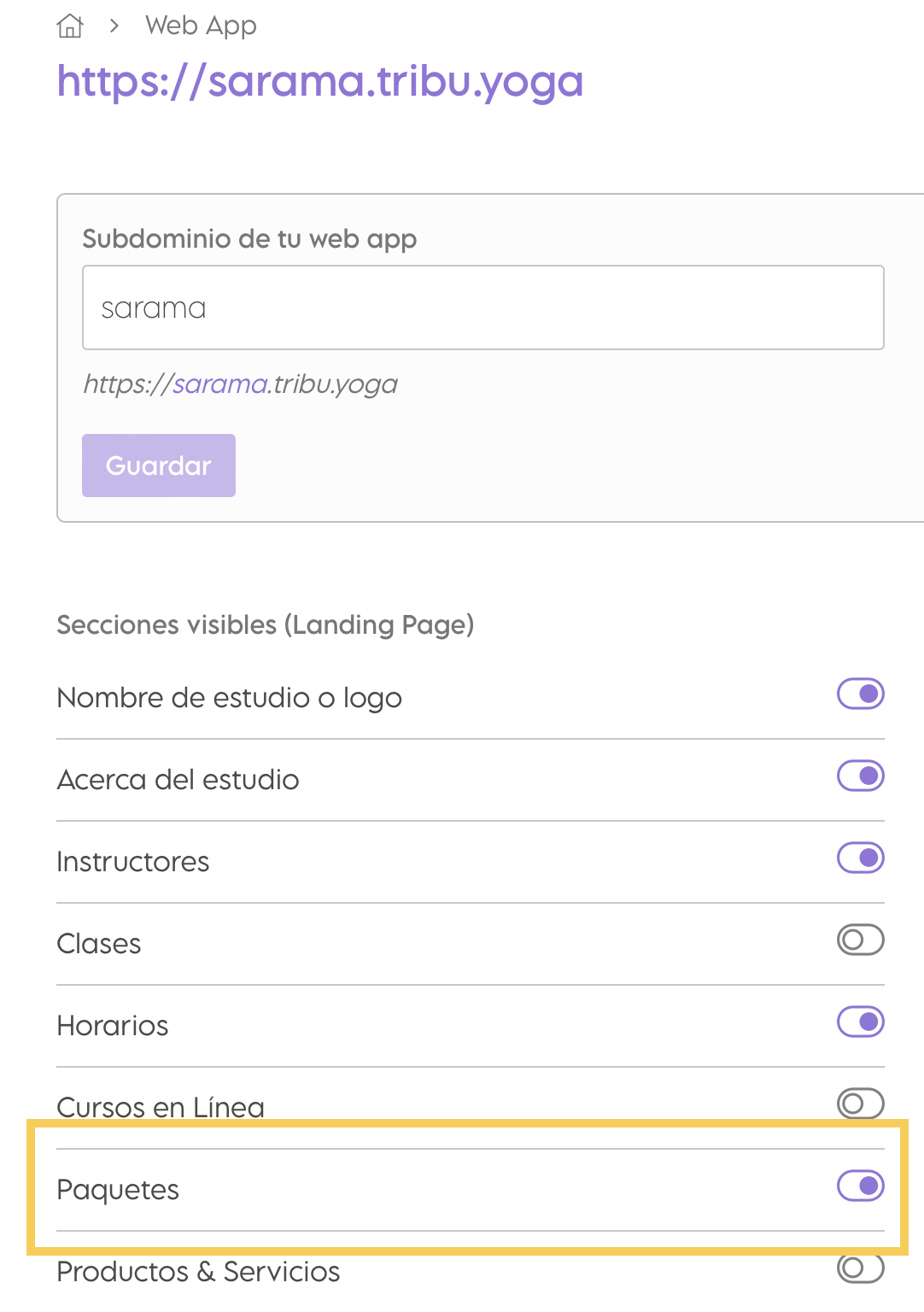Disable Nombre de estudio o logo toggle
Image resolution: width=924 pixels, height=1312 pixels.
(861, 694)
